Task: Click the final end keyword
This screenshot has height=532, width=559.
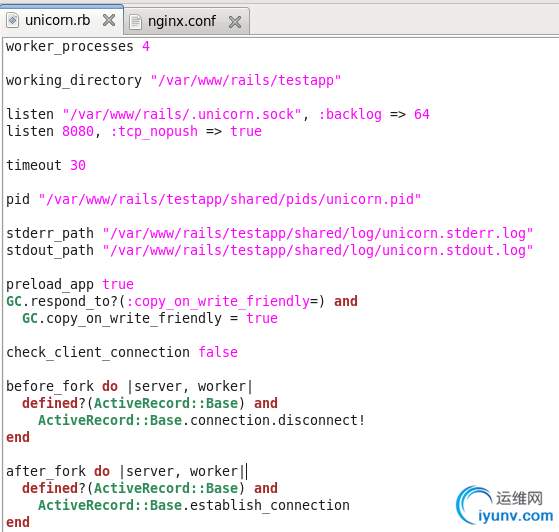Action: (18, 522)
